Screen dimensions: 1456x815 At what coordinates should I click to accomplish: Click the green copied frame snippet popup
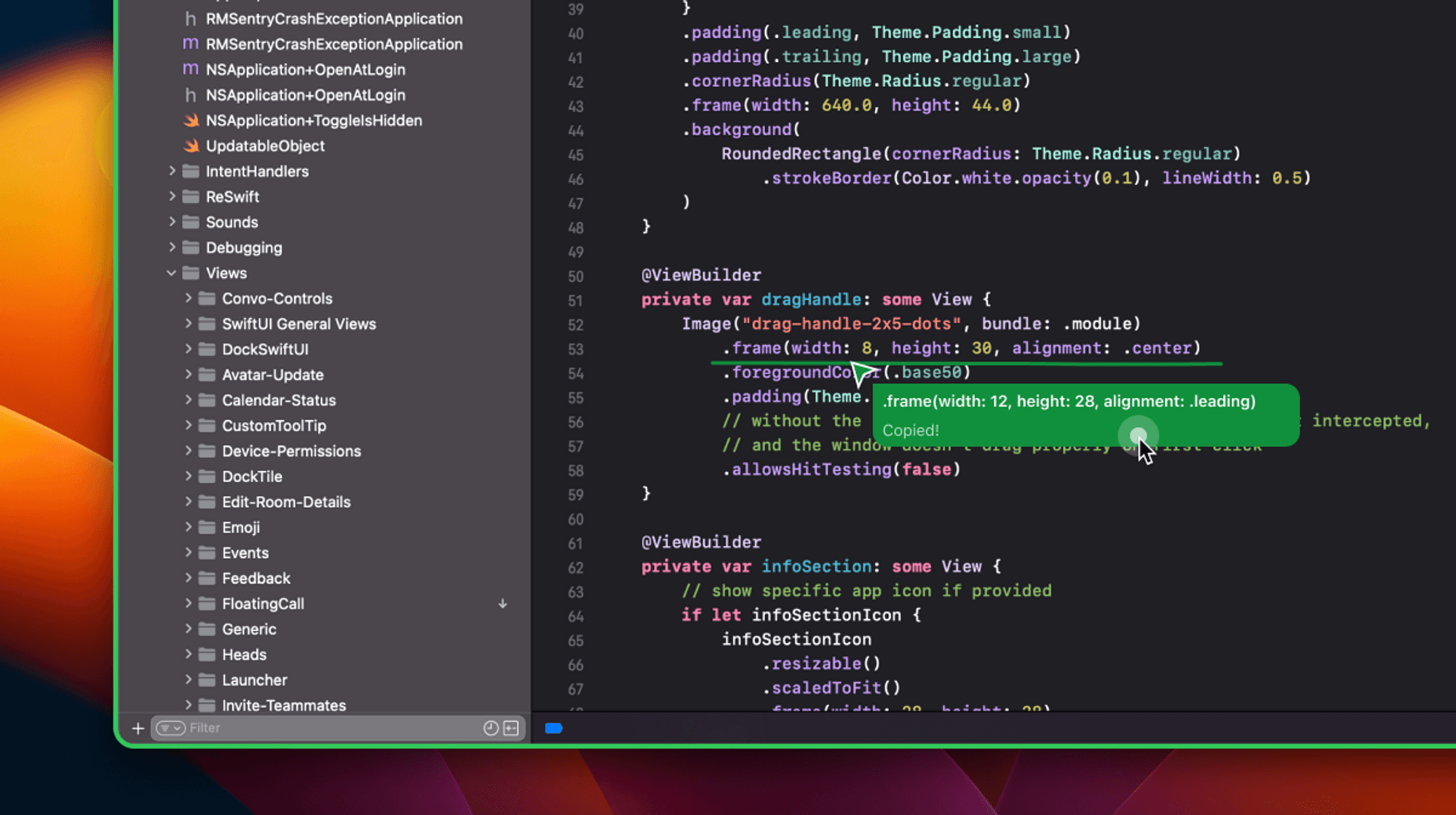click(1068, 402)
